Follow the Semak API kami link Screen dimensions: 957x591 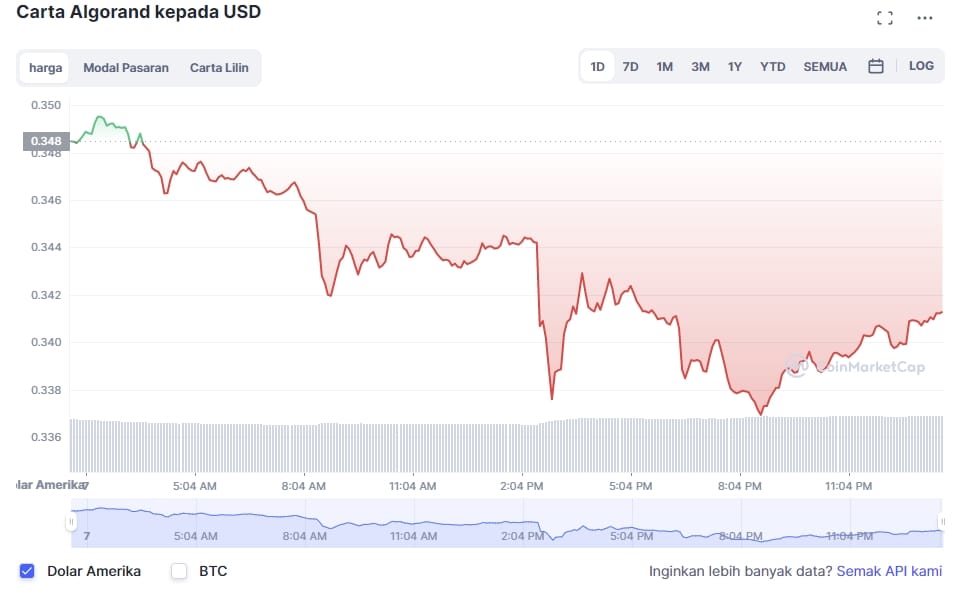[x=888, y=572]
